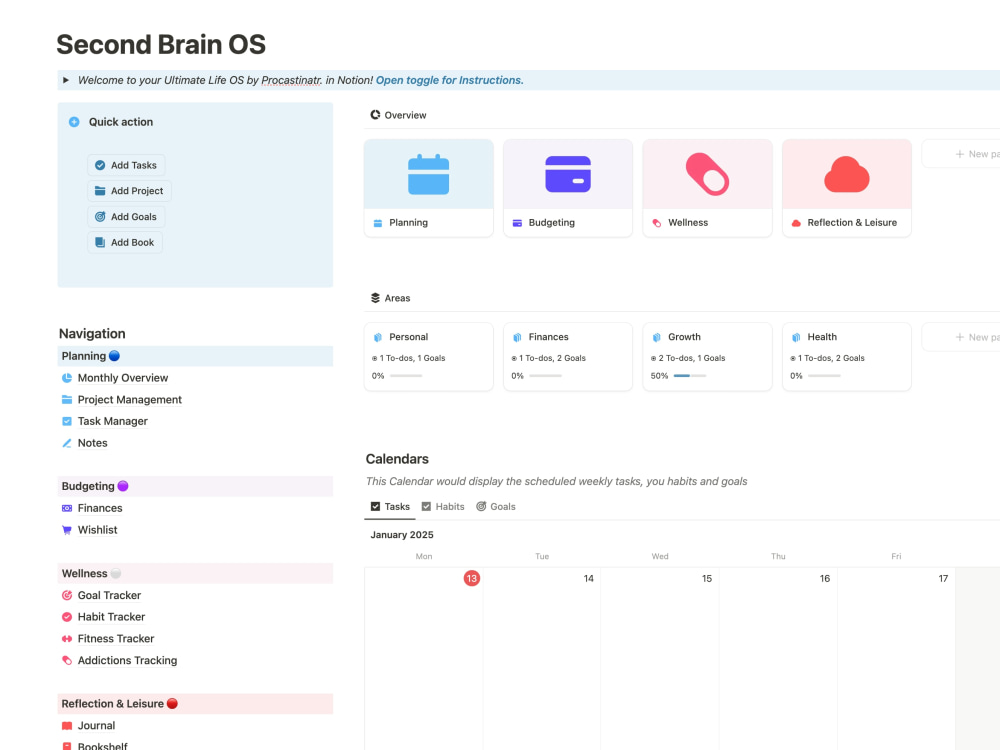Click the Budgeting card title text
The width and height of the screenshot is (1000, 750).
(x=552, y=223)
